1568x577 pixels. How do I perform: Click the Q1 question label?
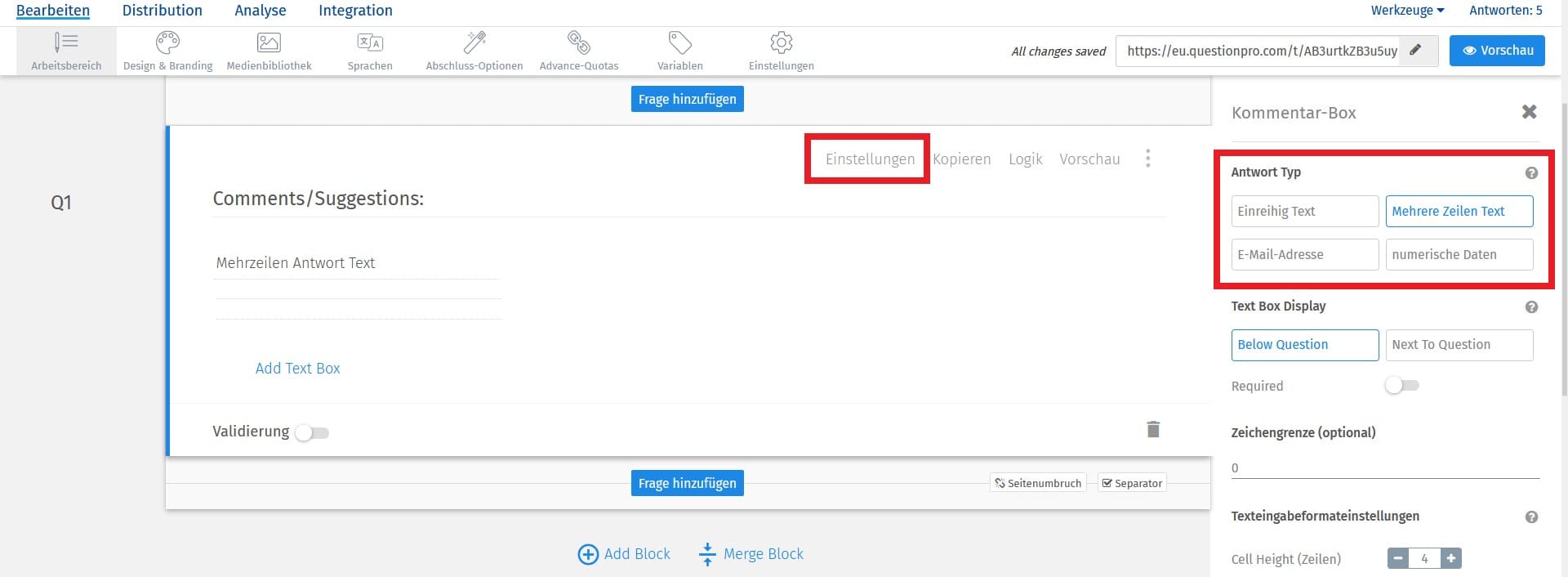click(61, 203)
